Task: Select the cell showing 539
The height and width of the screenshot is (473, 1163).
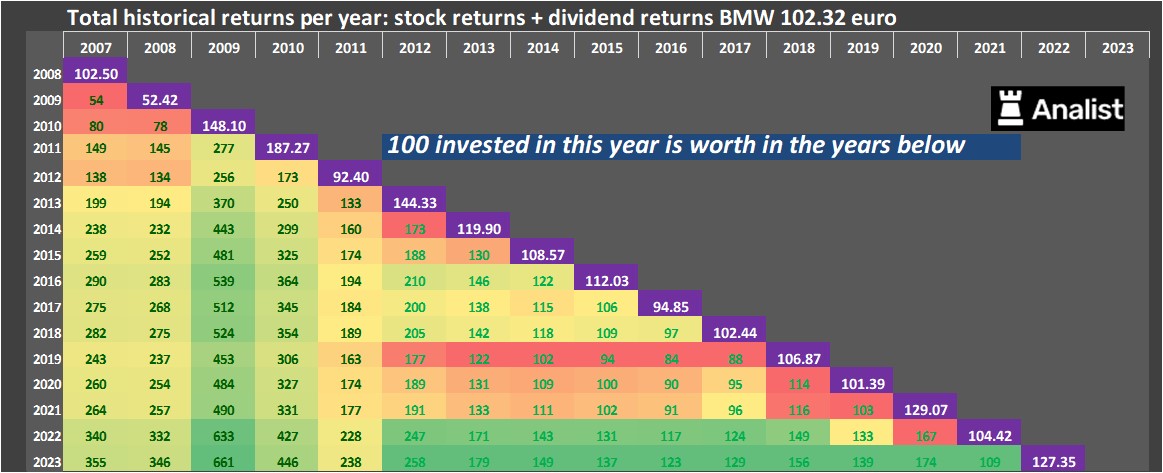Action: (x=223, y=280)
